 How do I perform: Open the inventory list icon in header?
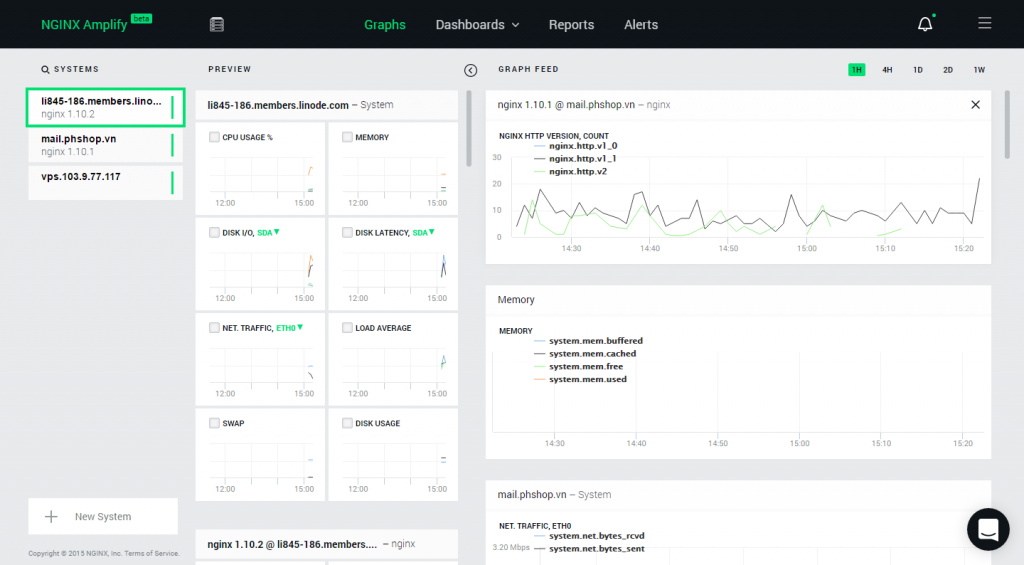pyautogui.click(x=217, y=25)
